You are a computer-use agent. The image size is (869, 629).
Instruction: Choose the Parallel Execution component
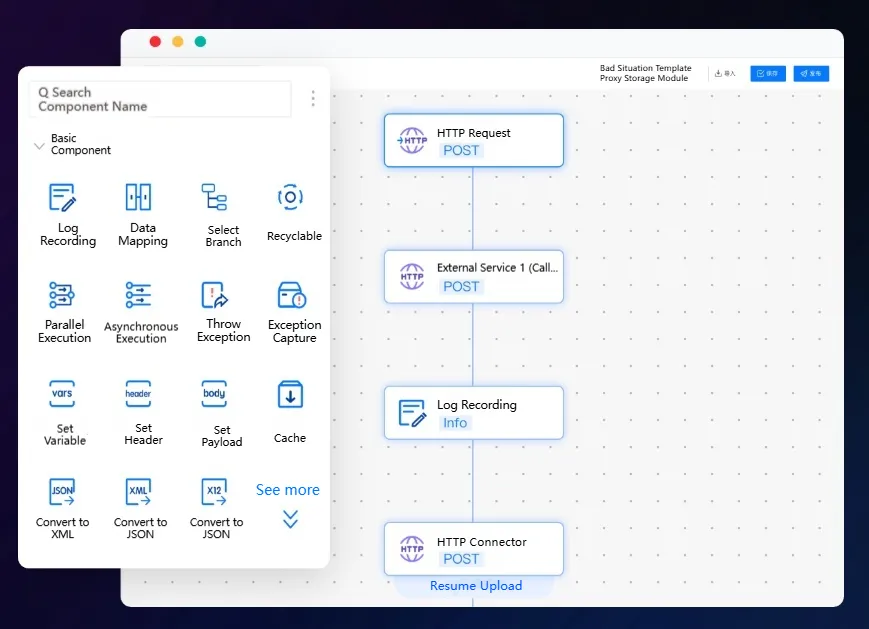64,313
